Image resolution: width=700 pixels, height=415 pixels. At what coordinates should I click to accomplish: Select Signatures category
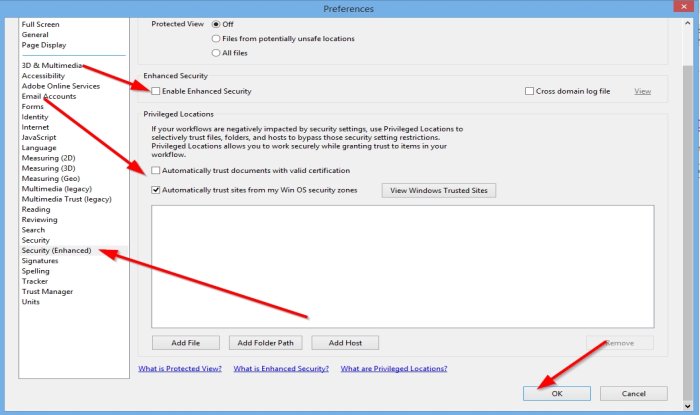(40, 261)
